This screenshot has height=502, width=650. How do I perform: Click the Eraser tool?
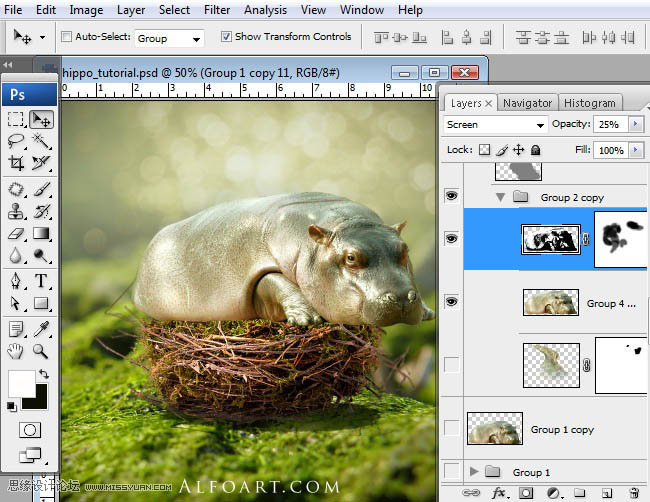17,234
